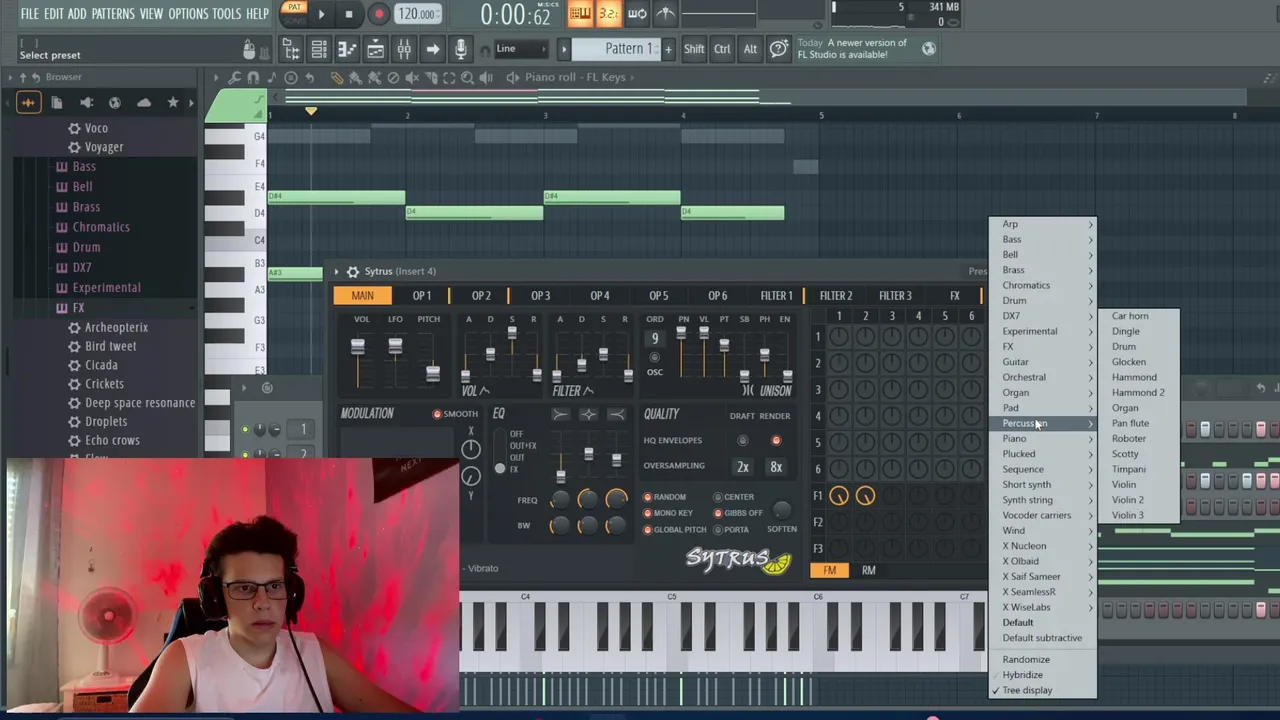Image resolution: width=1280 pixels, height=720 pixels.
Task: Toggle the PAT/SONG mode switch
Action: point(294,14)
